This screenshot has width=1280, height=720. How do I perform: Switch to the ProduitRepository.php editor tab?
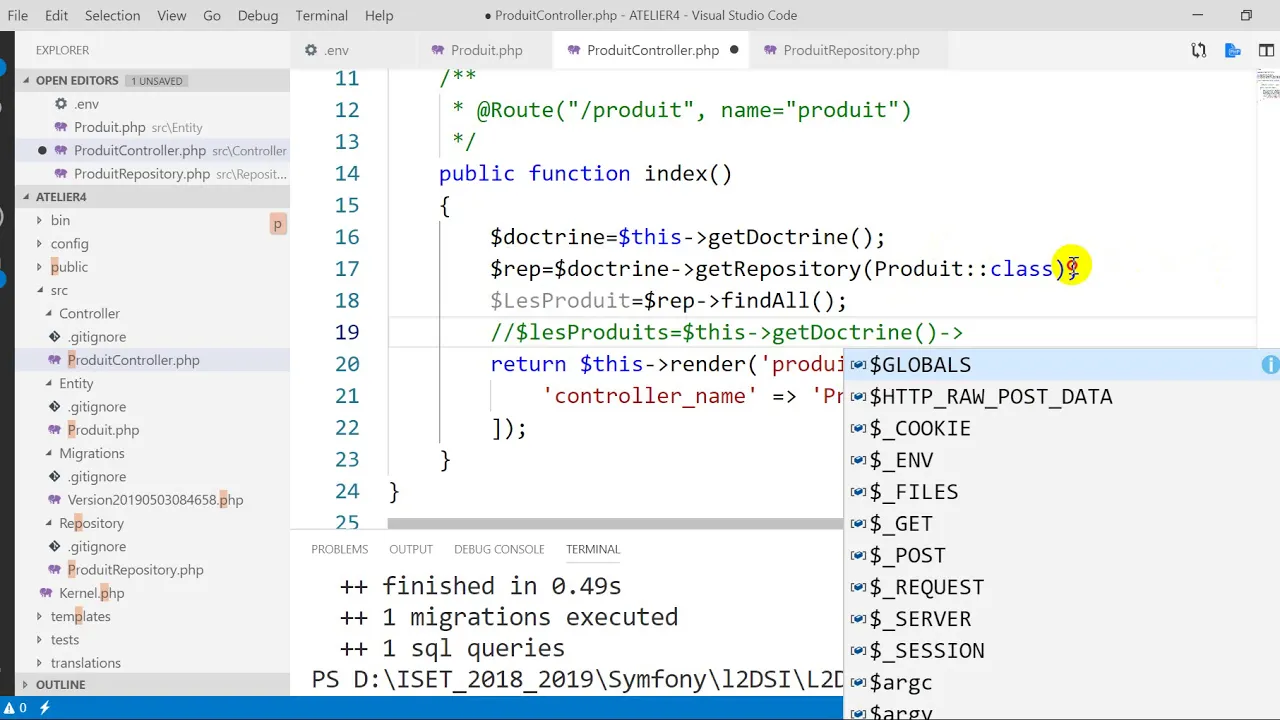click(851, 50)
